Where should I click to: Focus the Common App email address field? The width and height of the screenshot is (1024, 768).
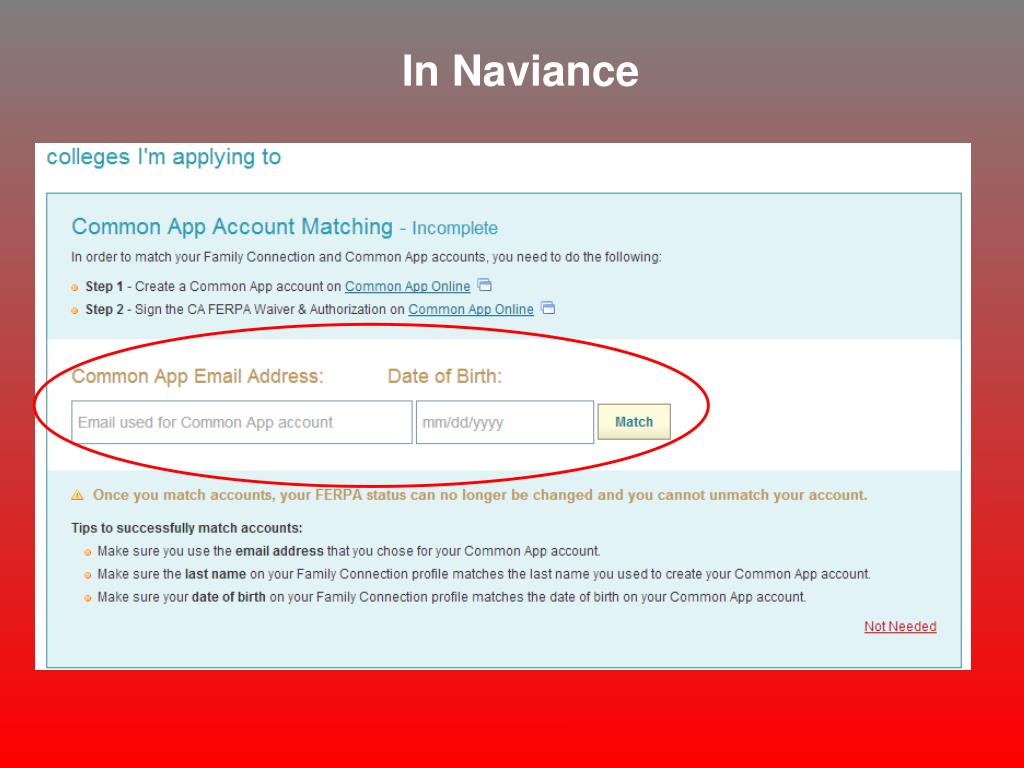[242, 423]
